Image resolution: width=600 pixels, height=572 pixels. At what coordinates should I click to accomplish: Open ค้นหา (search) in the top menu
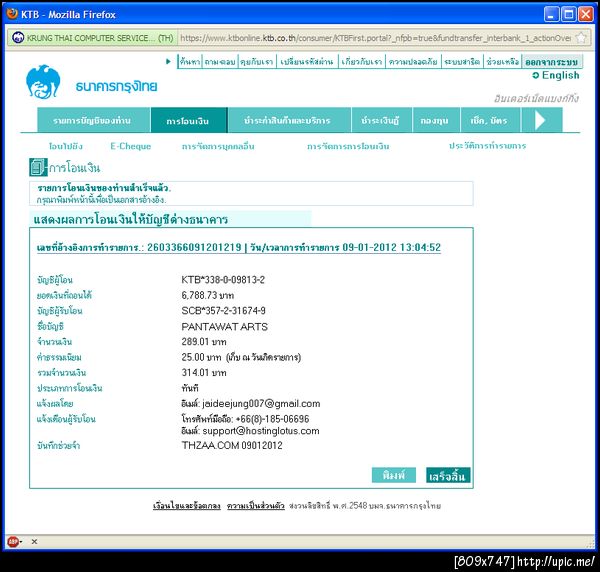coord(190,62)
